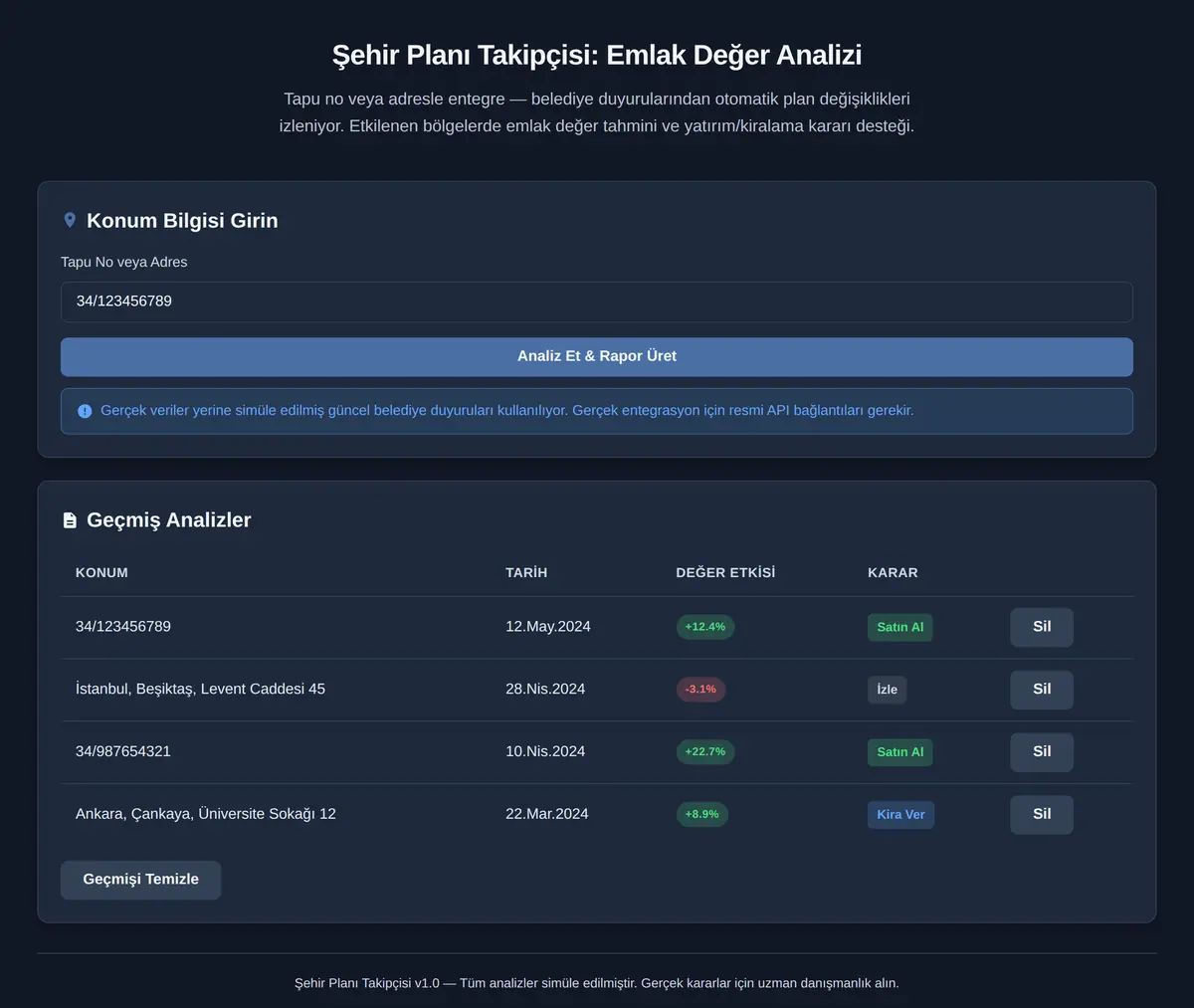This screenshot has height=1008, width=1194.
Task: Click the KARAR column header
Action: pos(893,573)
